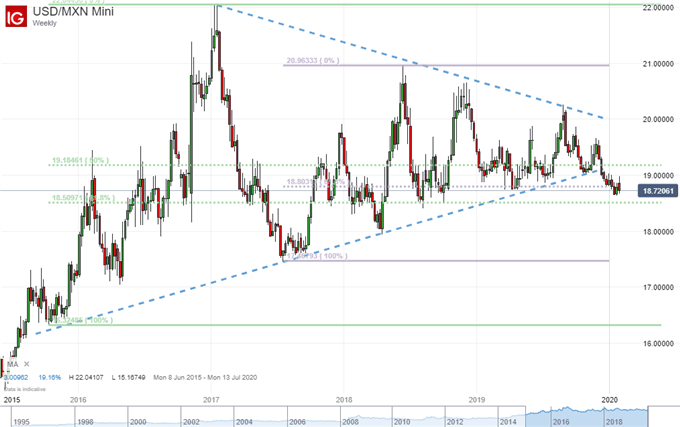Jump to 2004 in the navigator strip

244,422
